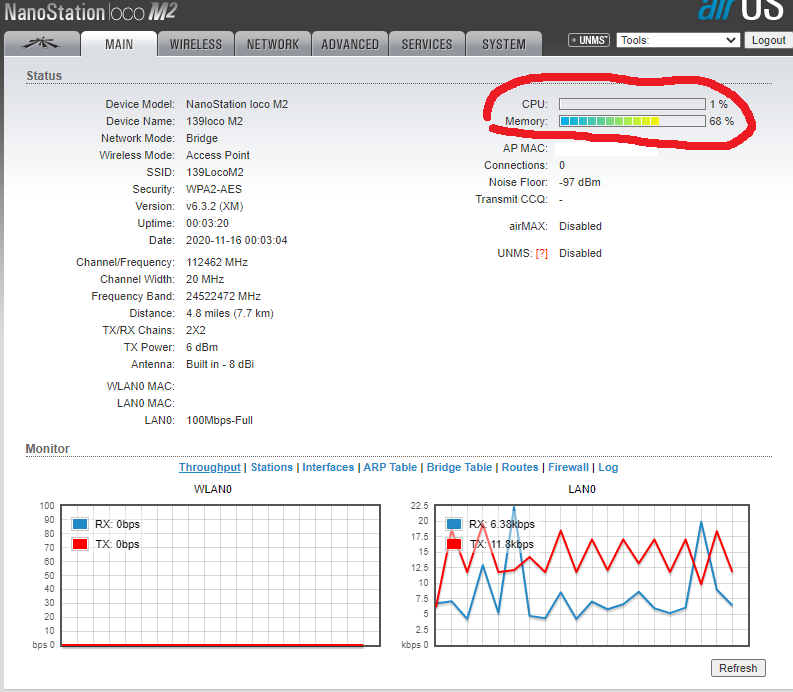793x692 pixels.
Task: Click the UNMS help [?] link
Action: pyautogui.click(x=541, y=253)
